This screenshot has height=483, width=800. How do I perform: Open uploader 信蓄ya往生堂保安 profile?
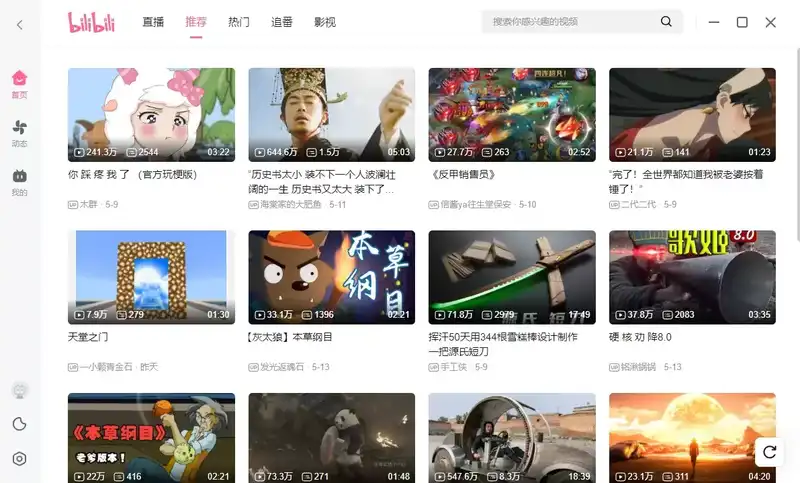(476, 204)
